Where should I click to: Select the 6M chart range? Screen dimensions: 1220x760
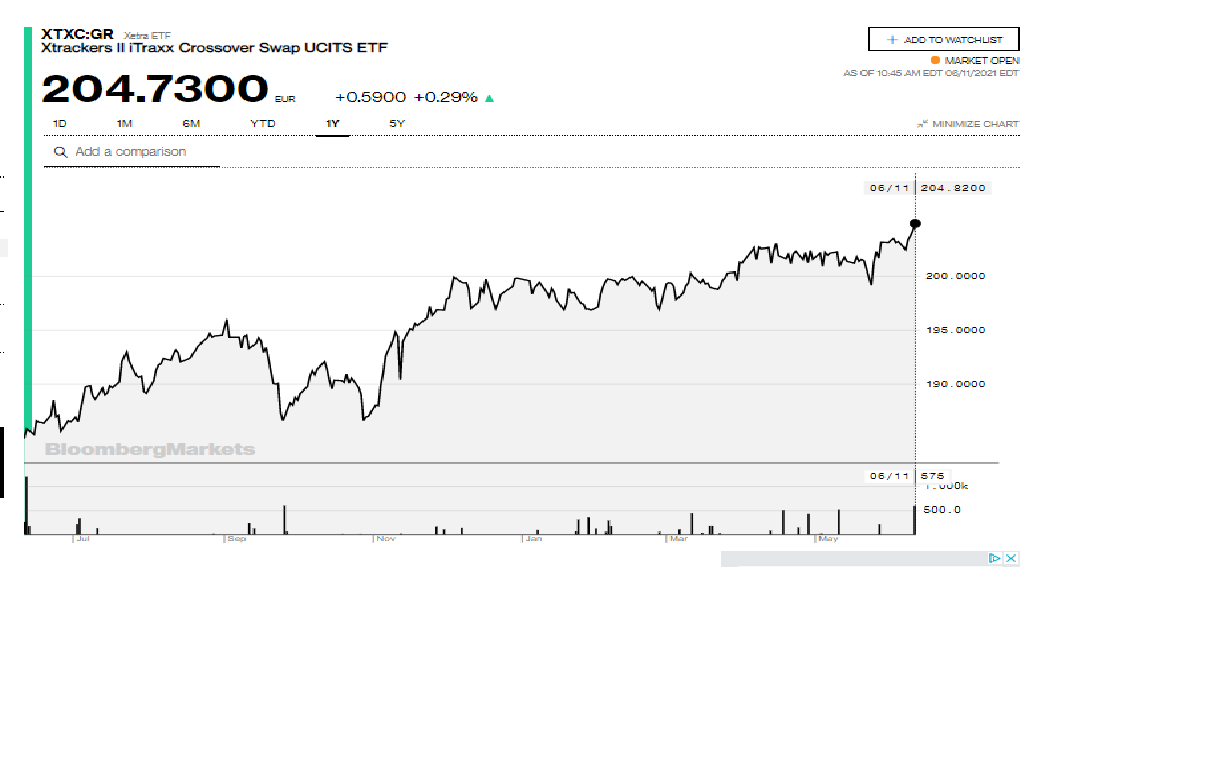pos(191,124)
